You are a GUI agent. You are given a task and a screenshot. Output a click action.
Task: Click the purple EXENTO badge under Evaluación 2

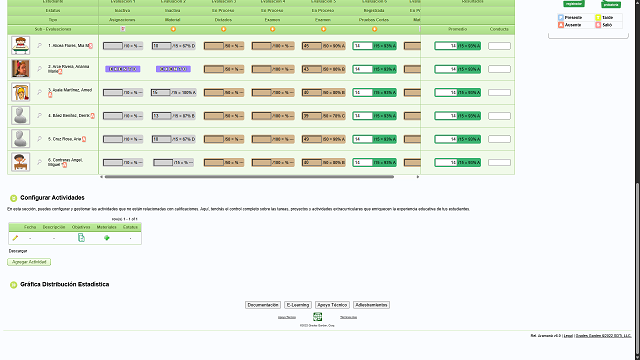click(x=173, y=69)
